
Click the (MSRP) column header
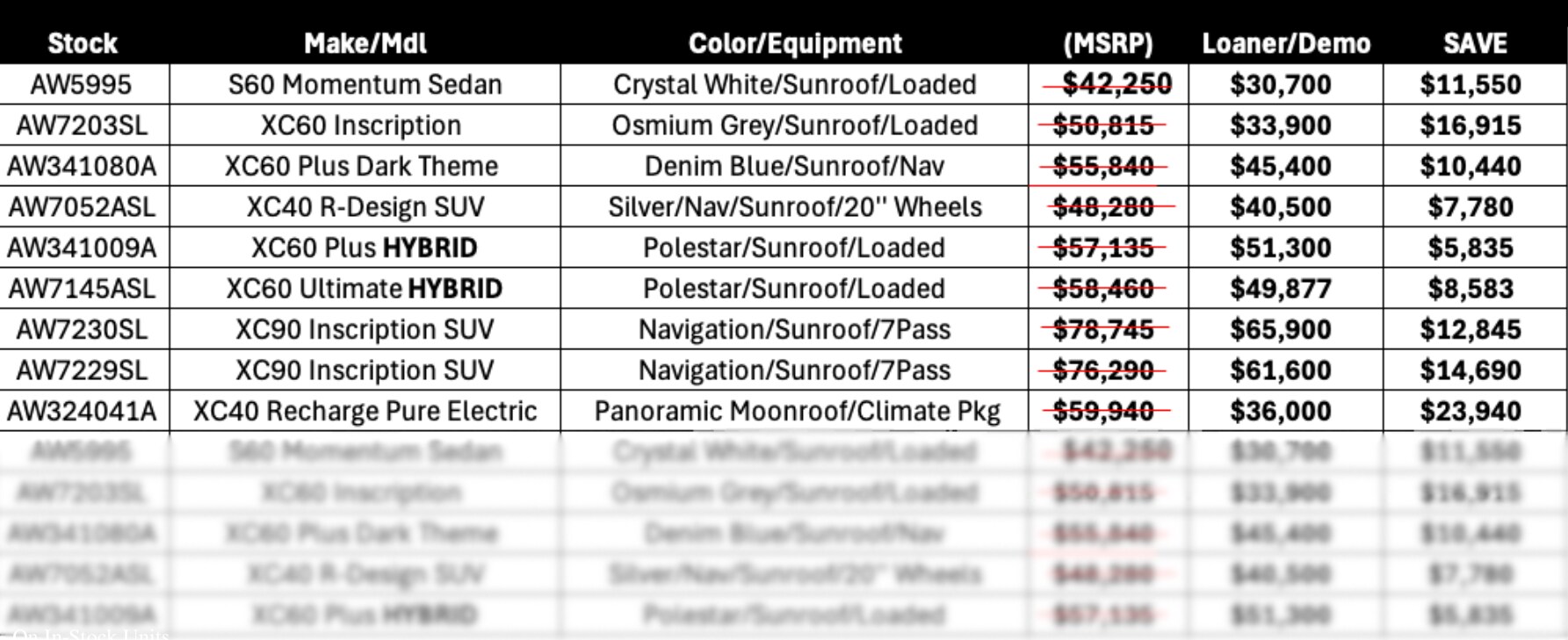point(1108,43)
